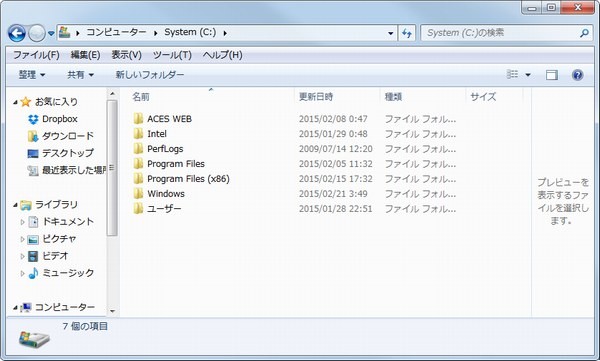
Task: Click コンピューター breadcrumb in address bar
Action: coord(116,32)
